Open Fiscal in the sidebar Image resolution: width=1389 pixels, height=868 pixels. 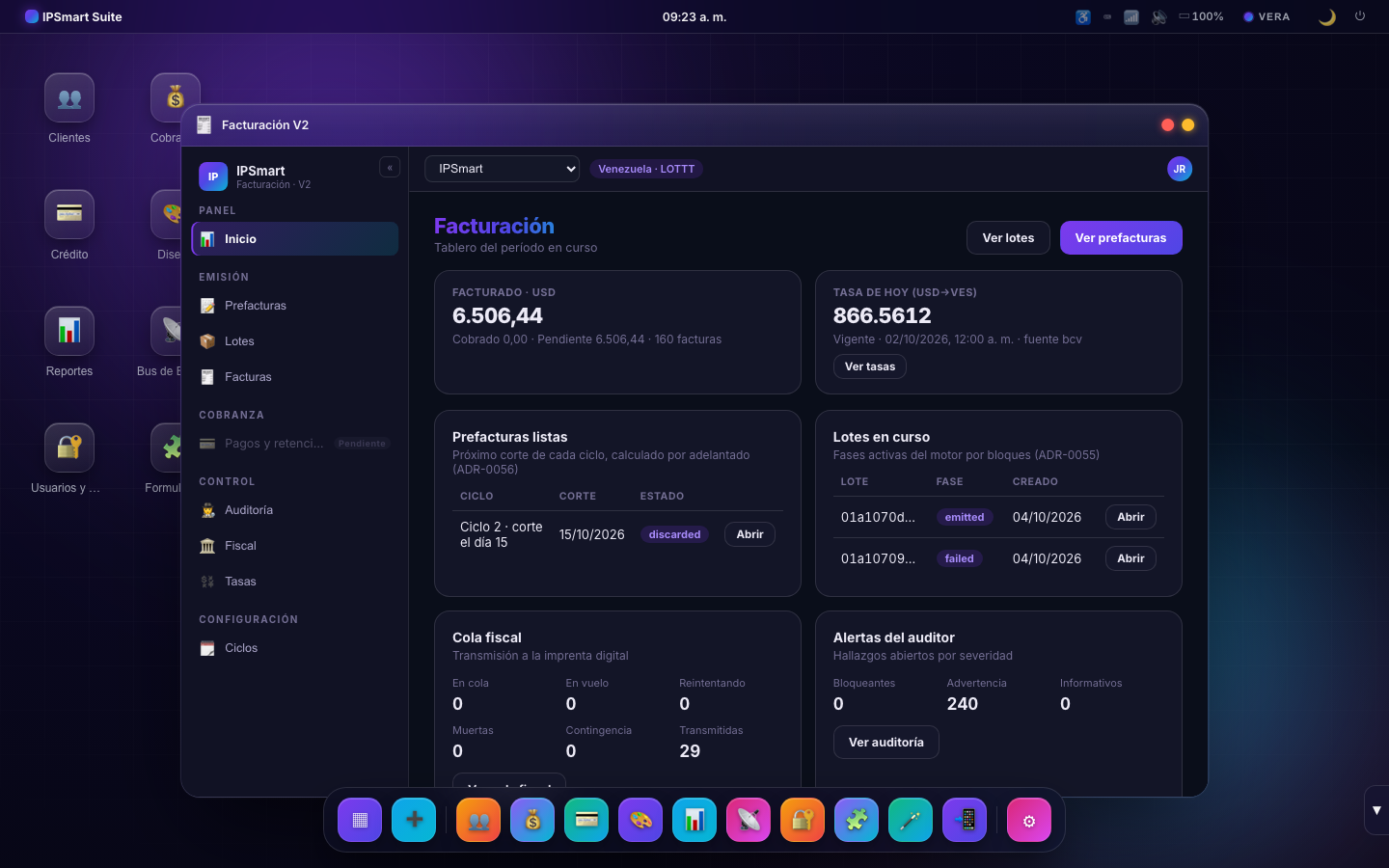tap(294, 546)
